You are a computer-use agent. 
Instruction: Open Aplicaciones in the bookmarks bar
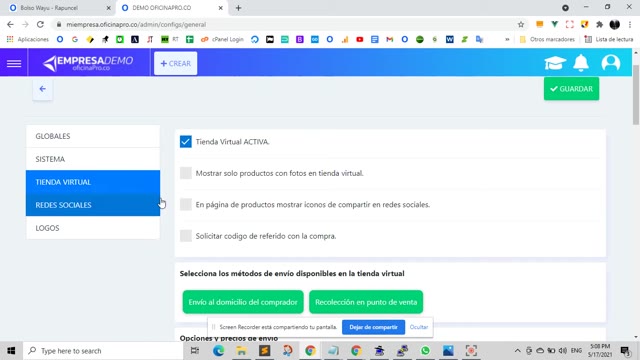(28, 39)
